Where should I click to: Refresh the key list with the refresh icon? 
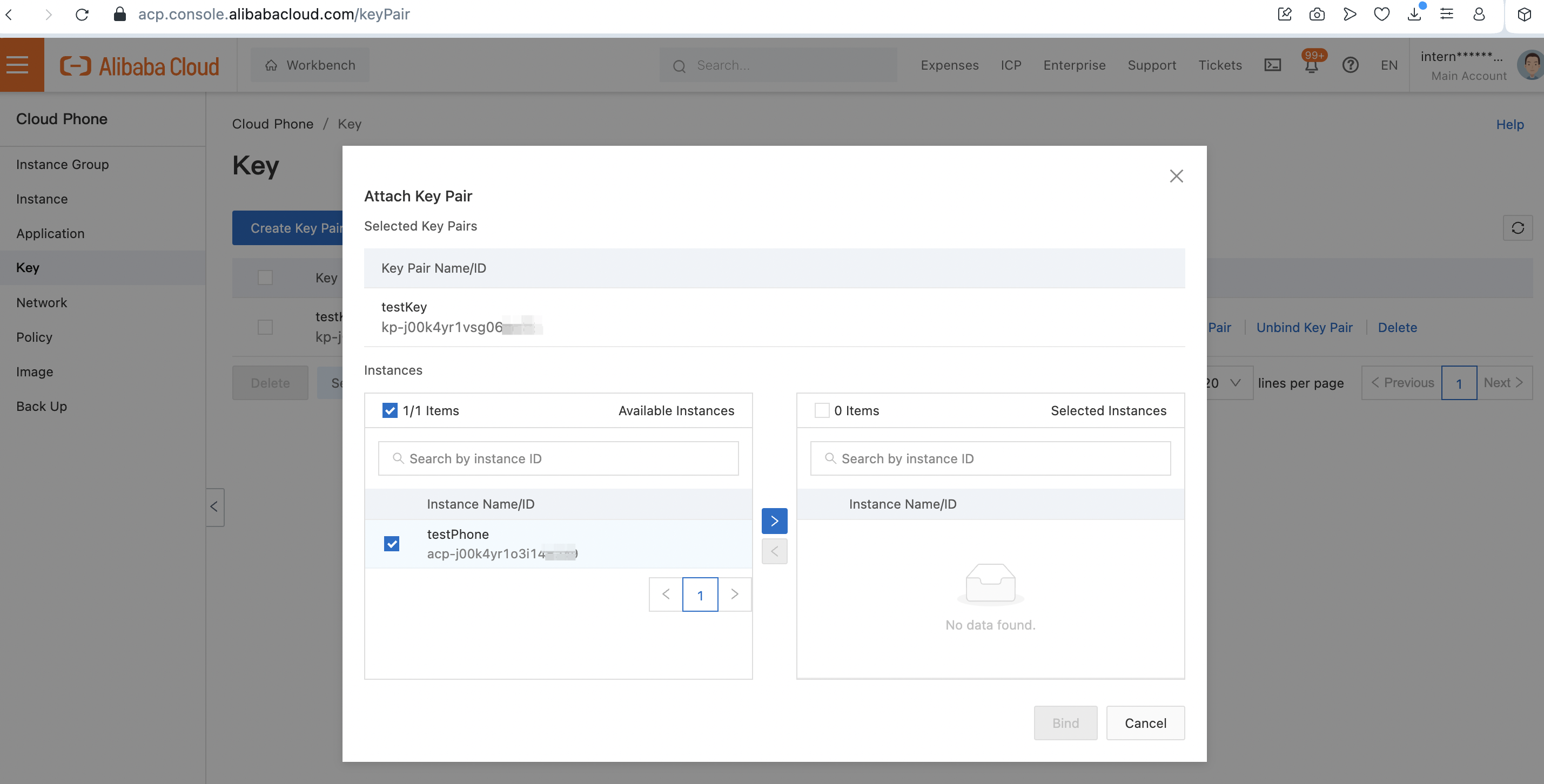click(1518, 228)
